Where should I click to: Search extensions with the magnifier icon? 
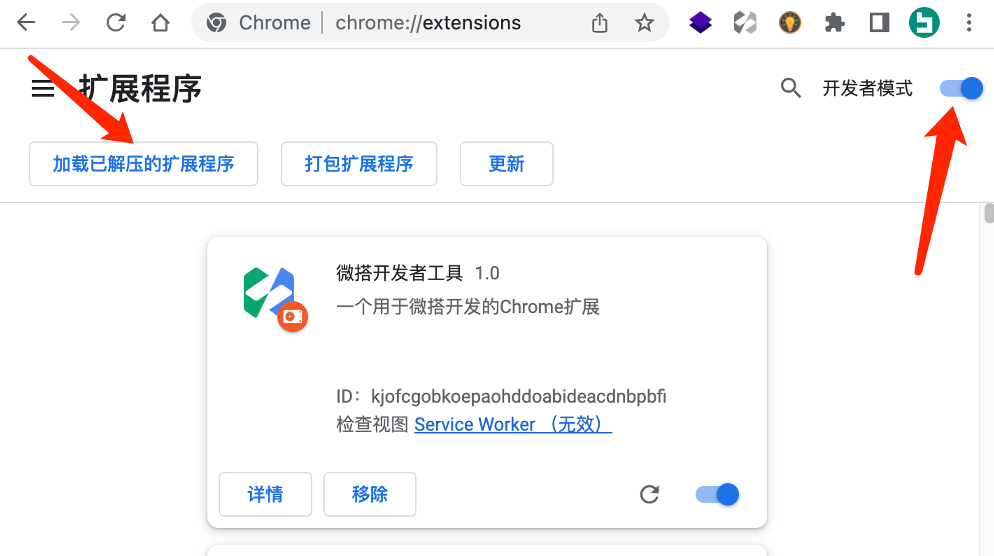[x=791, y=88]
